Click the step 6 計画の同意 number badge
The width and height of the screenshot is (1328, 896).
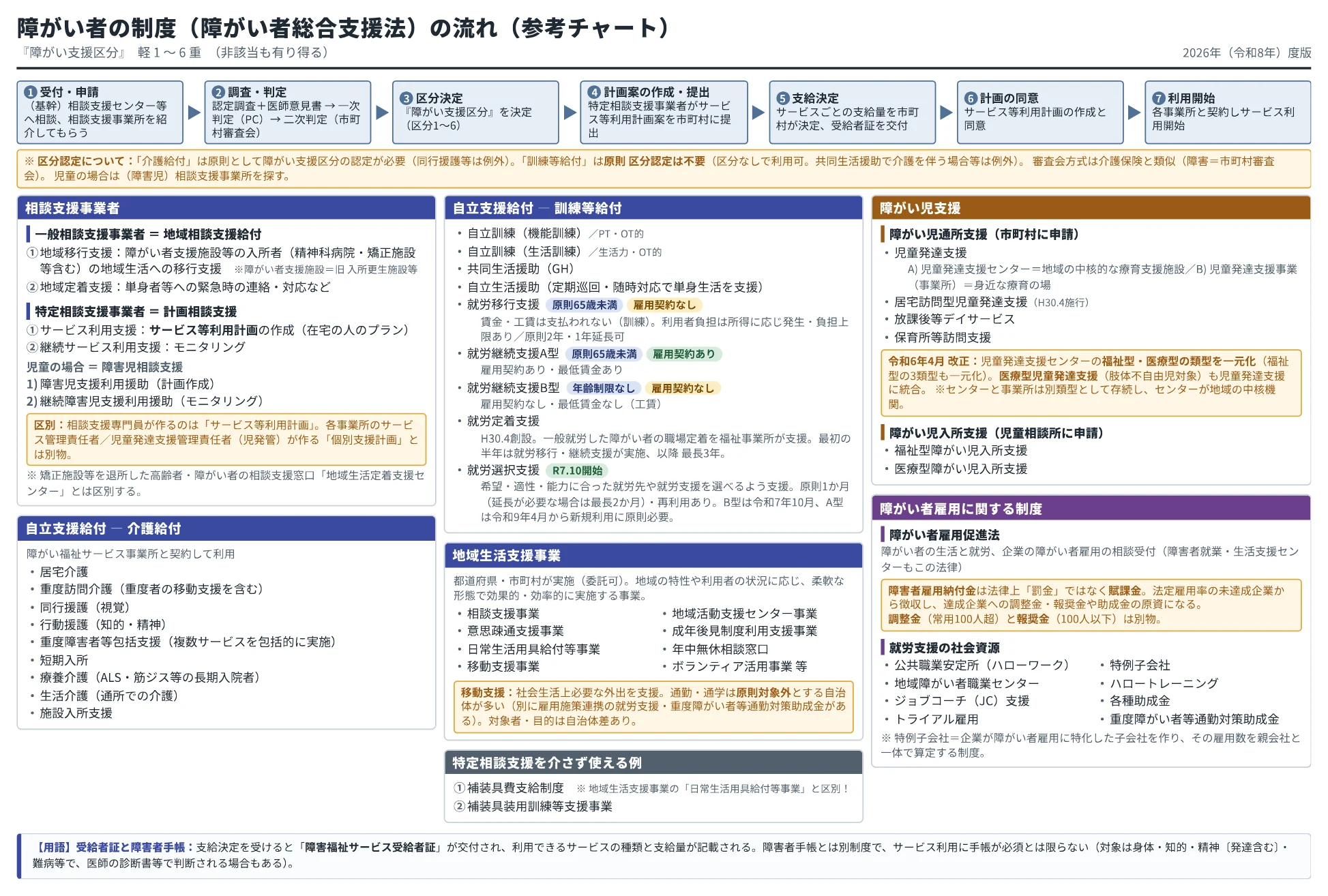(971, 98)
